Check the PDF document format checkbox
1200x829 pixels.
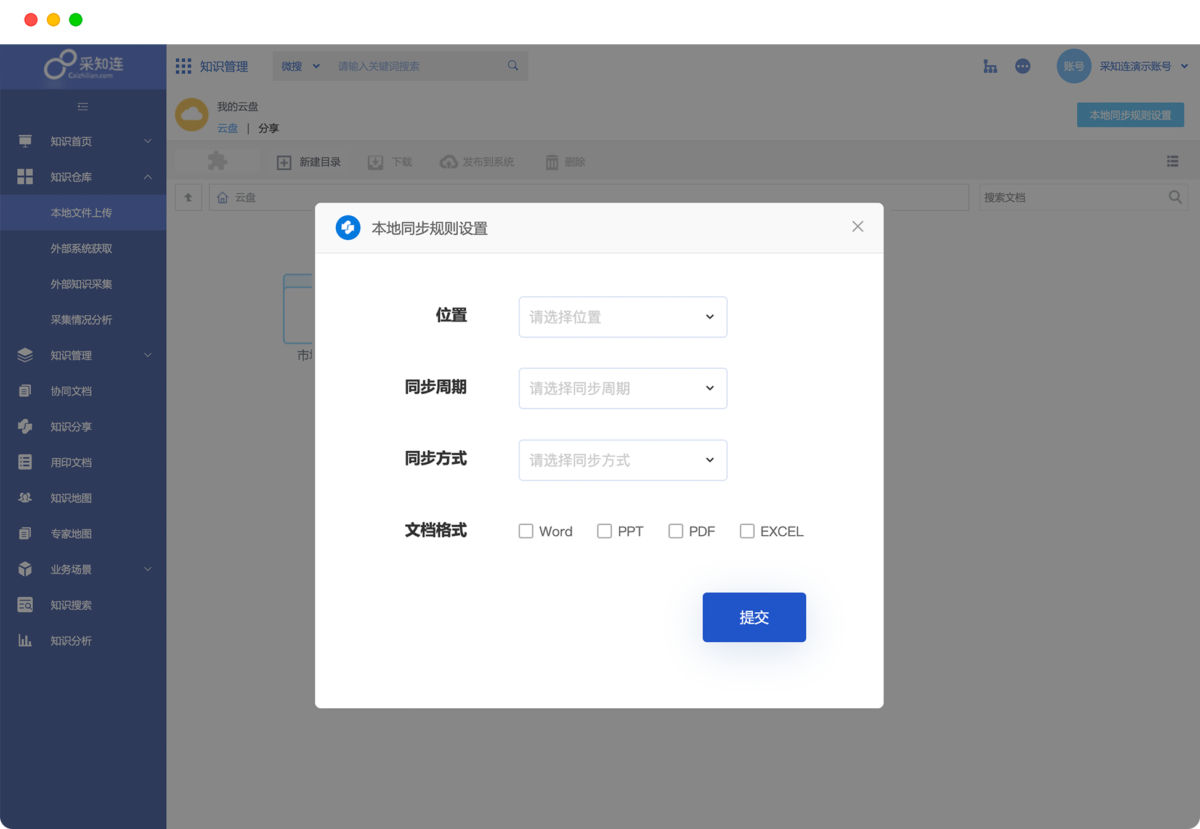[x=676, y=531]
